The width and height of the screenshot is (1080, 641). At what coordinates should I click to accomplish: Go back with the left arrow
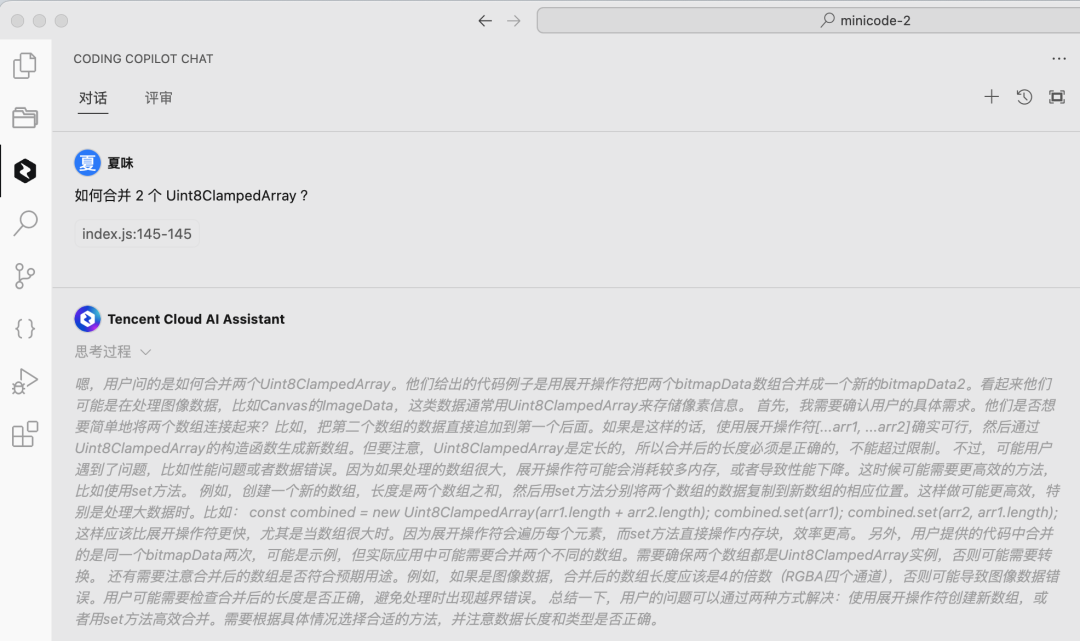coord(485,21)
